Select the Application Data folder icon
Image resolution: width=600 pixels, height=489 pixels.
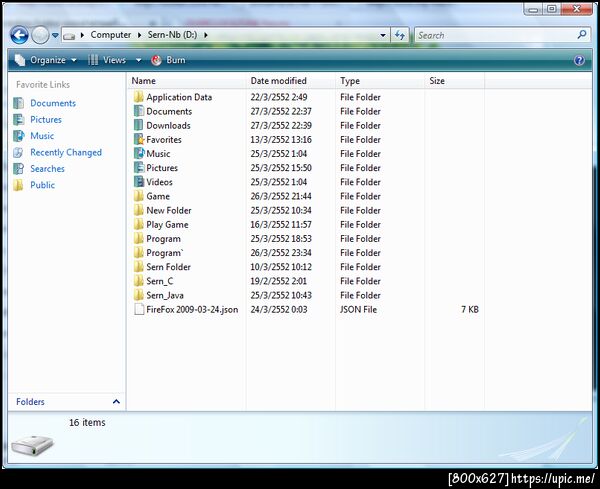pos(139,97)
